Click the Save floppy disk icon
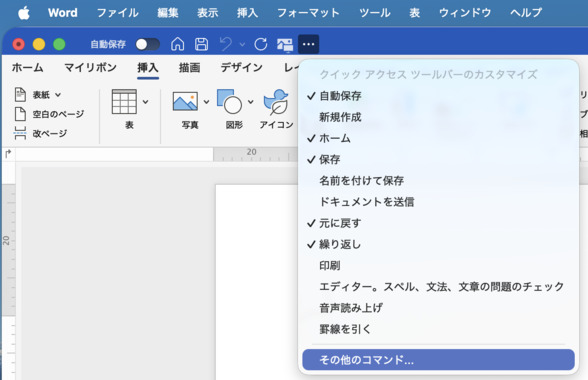Screen dimensions: 588x380 coord(201,44)
